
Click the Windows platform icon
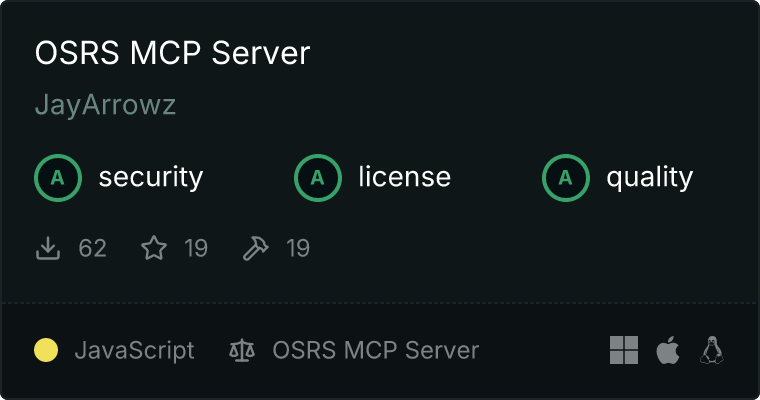(x=624, y=350)
